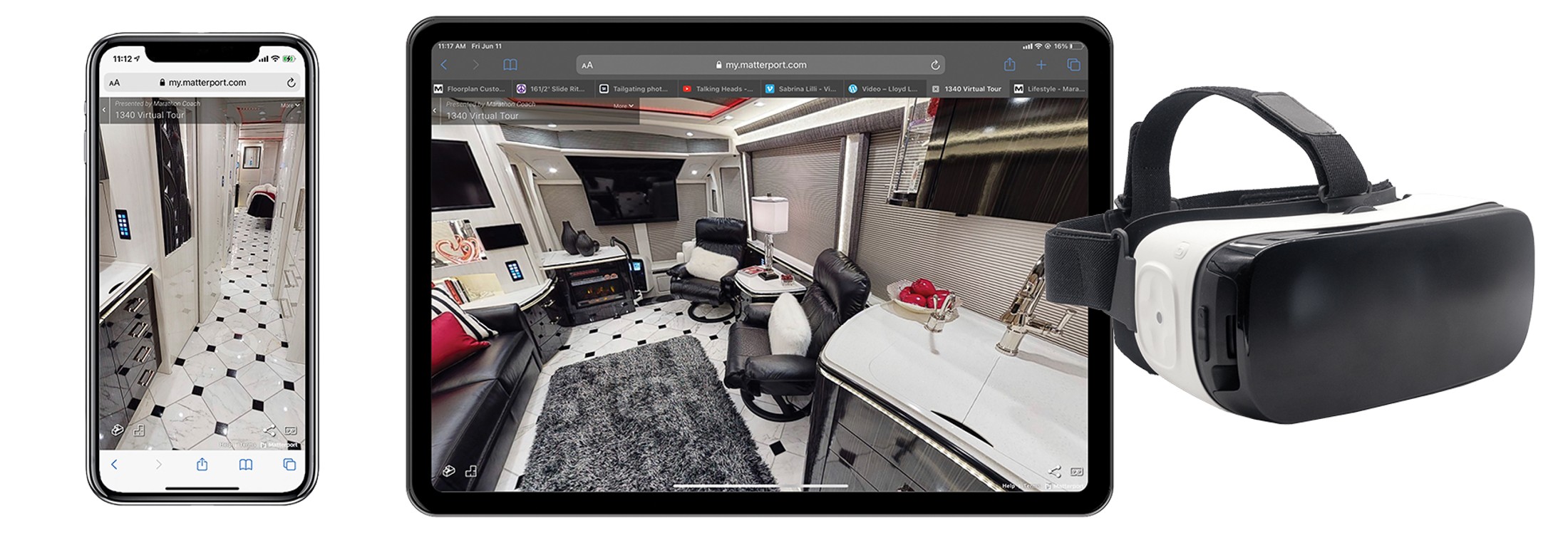Switch to Talking Heads tab
The image size is (1568, 533).
[x=718, y=89]
